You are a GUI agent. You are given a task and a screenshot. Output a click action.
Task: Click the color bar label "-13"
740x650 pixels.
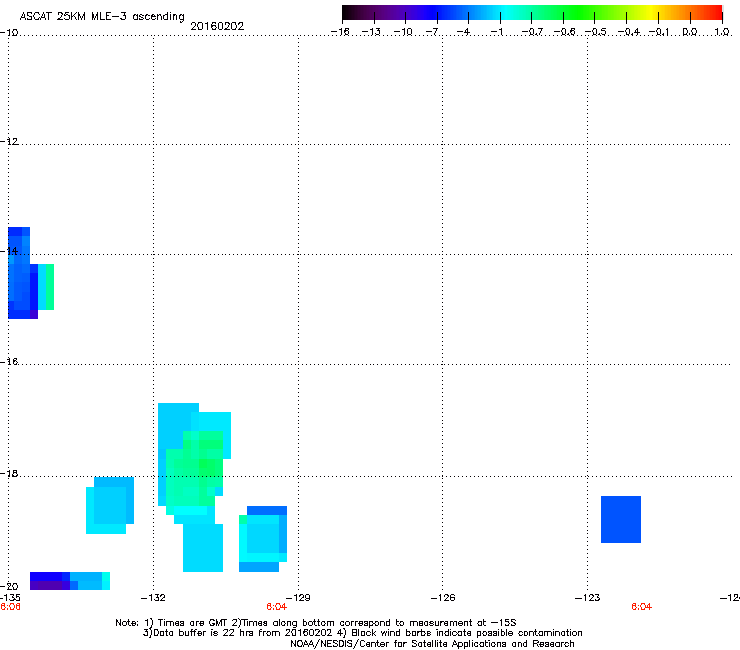371,32
